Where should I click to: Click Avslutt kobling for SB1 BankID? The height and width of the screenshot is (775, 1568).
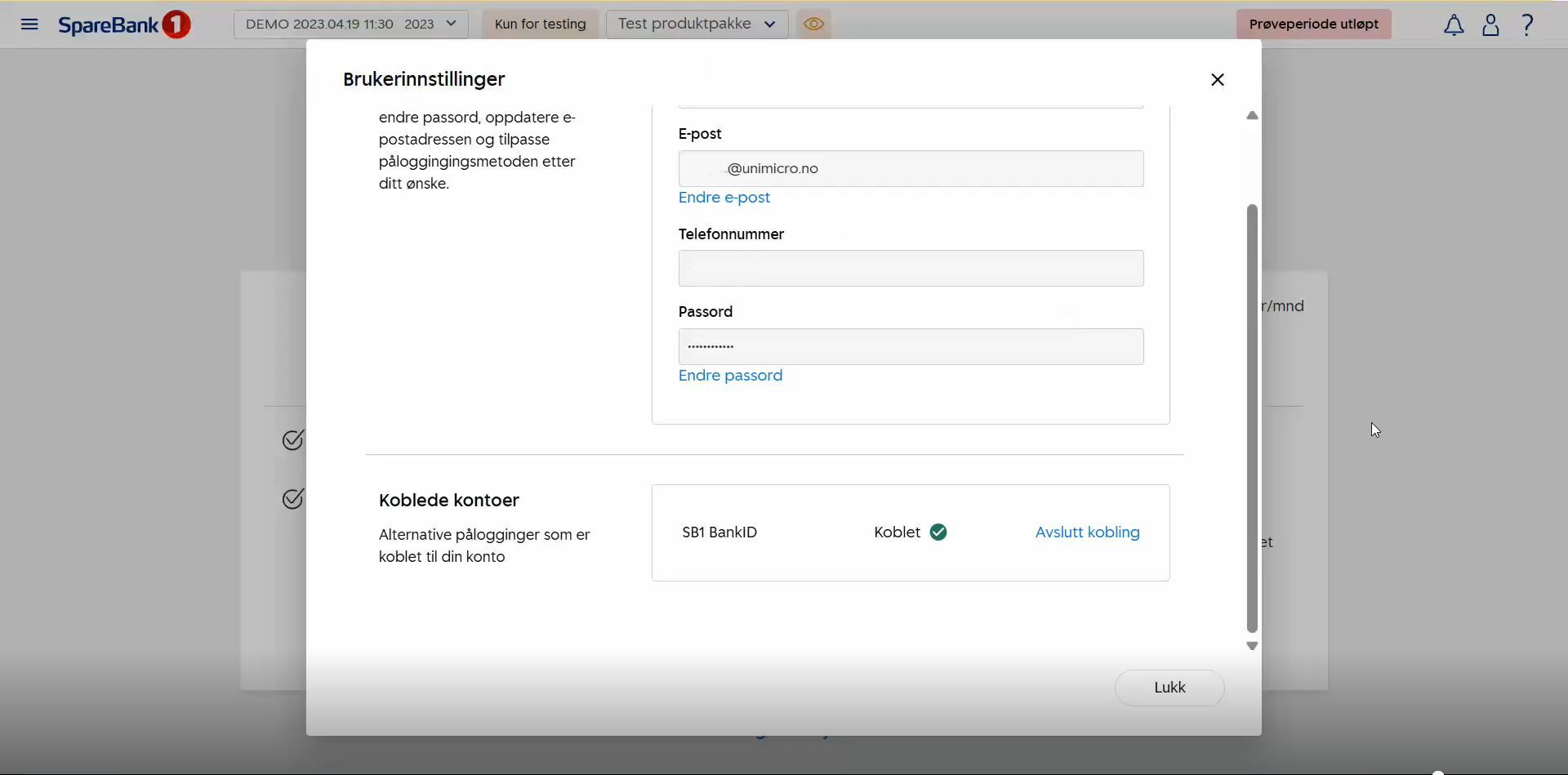pyautogui.click(x=1087, y=532)
